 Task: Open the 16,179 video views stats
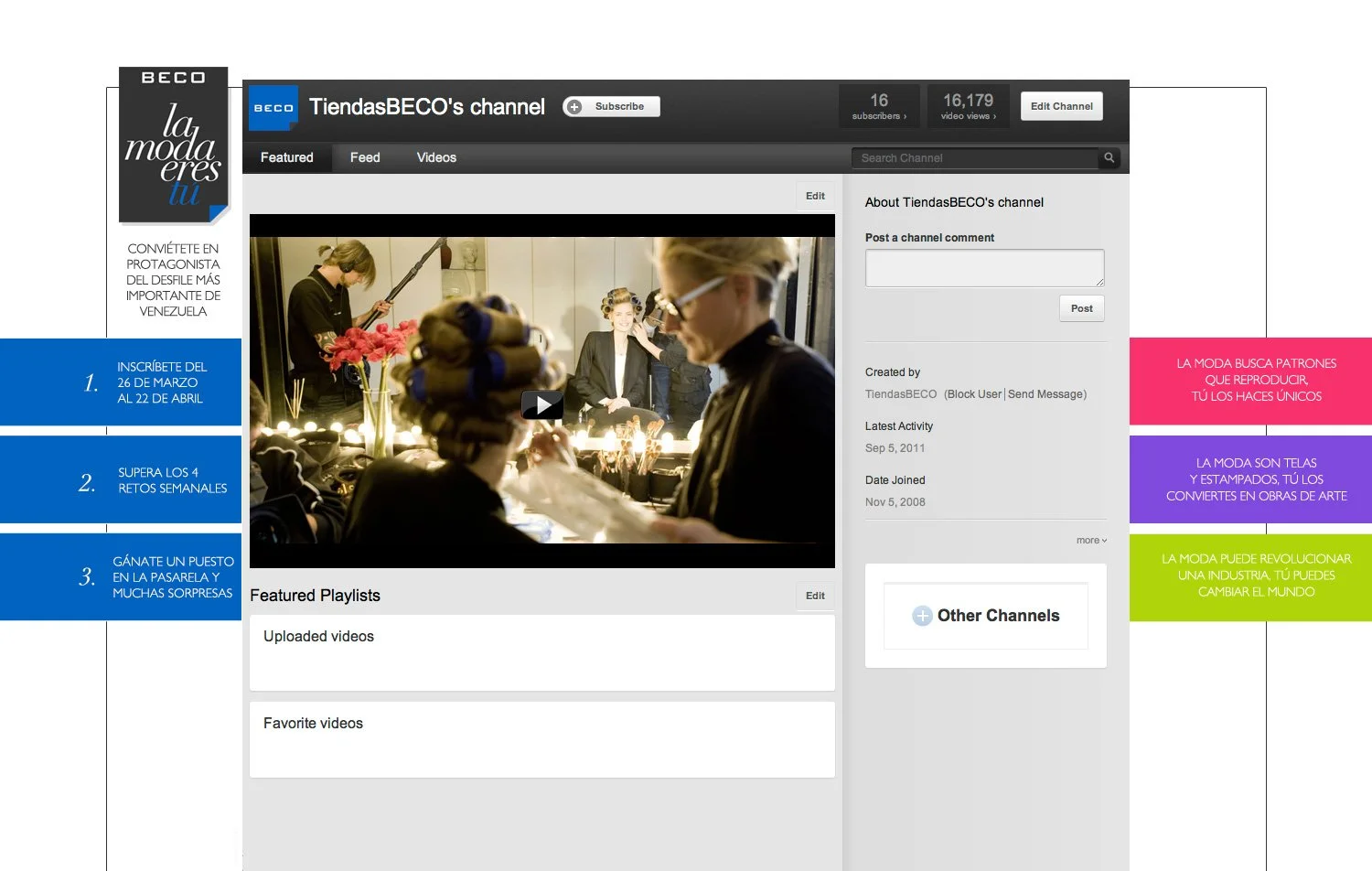(968, 106)
